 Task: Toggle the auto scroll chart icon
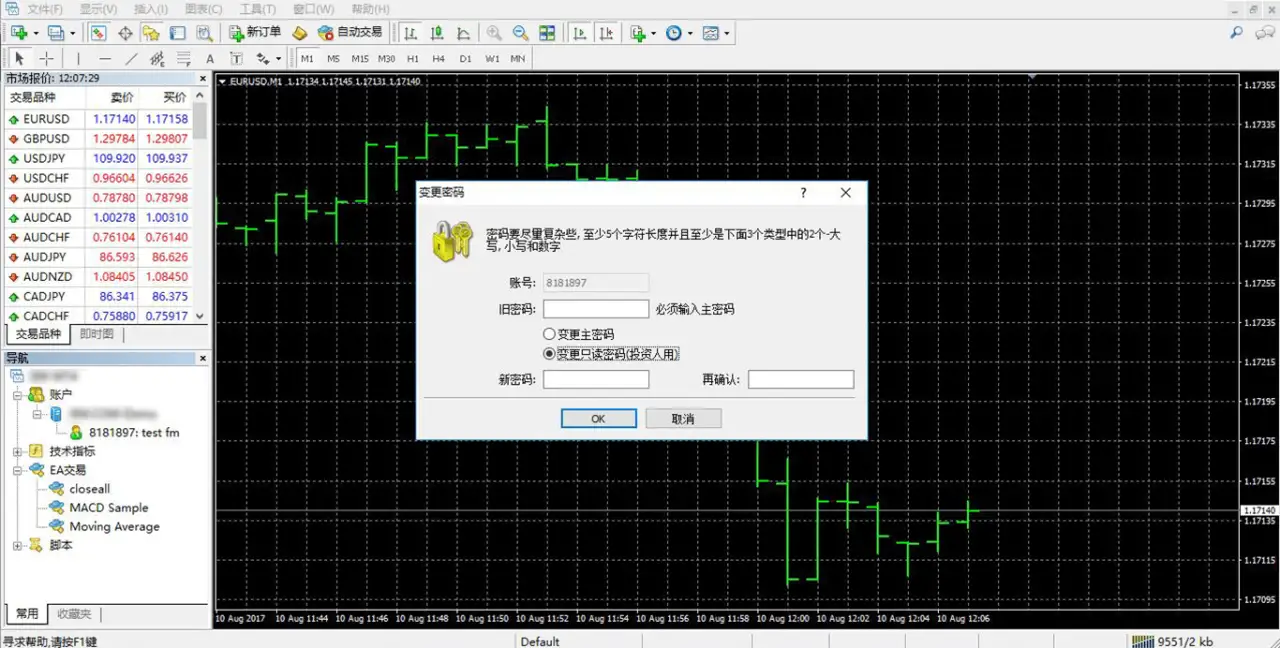point(579,33)
